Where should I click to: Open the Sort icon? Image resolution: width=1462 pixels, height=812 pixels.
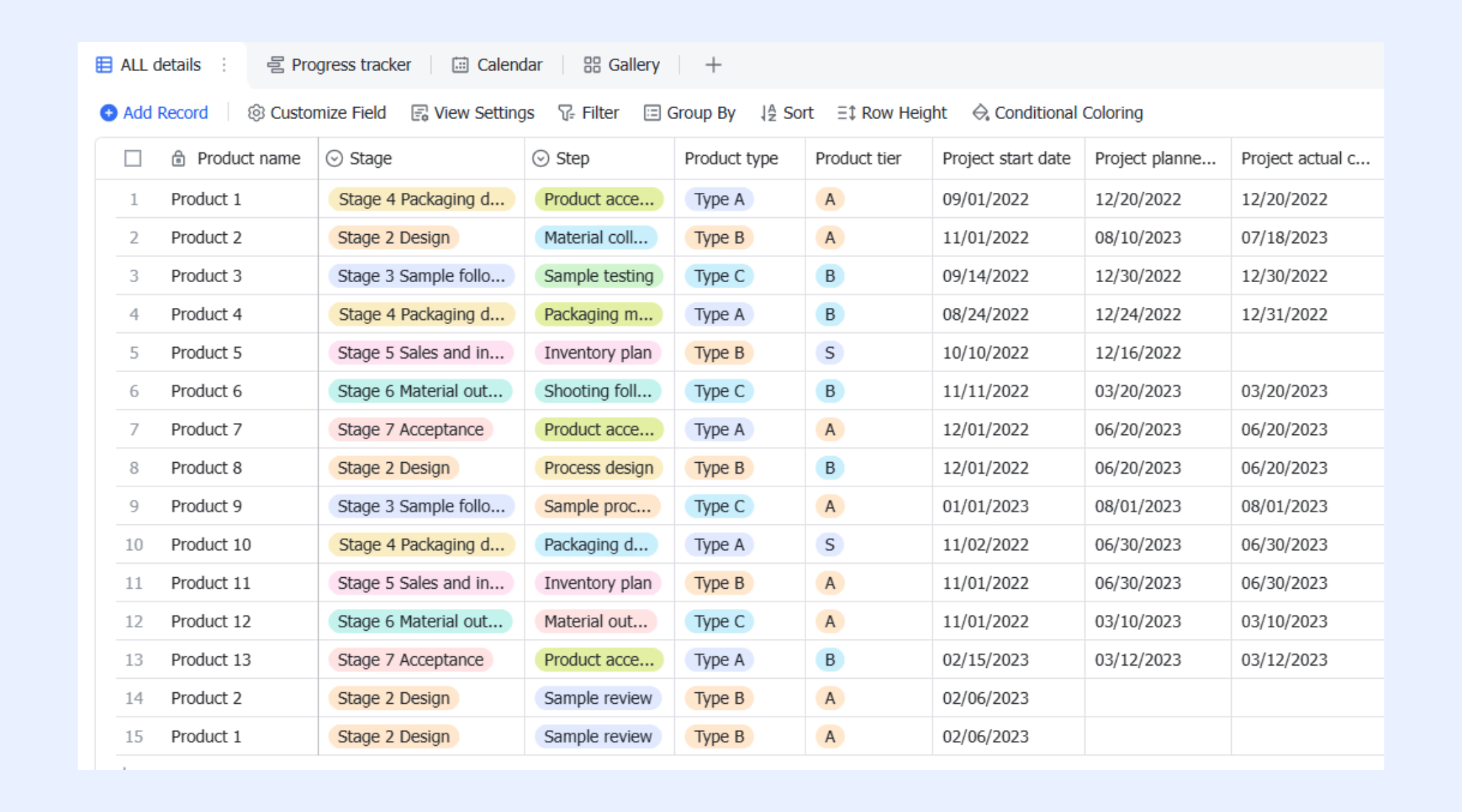tap(768, 113)
